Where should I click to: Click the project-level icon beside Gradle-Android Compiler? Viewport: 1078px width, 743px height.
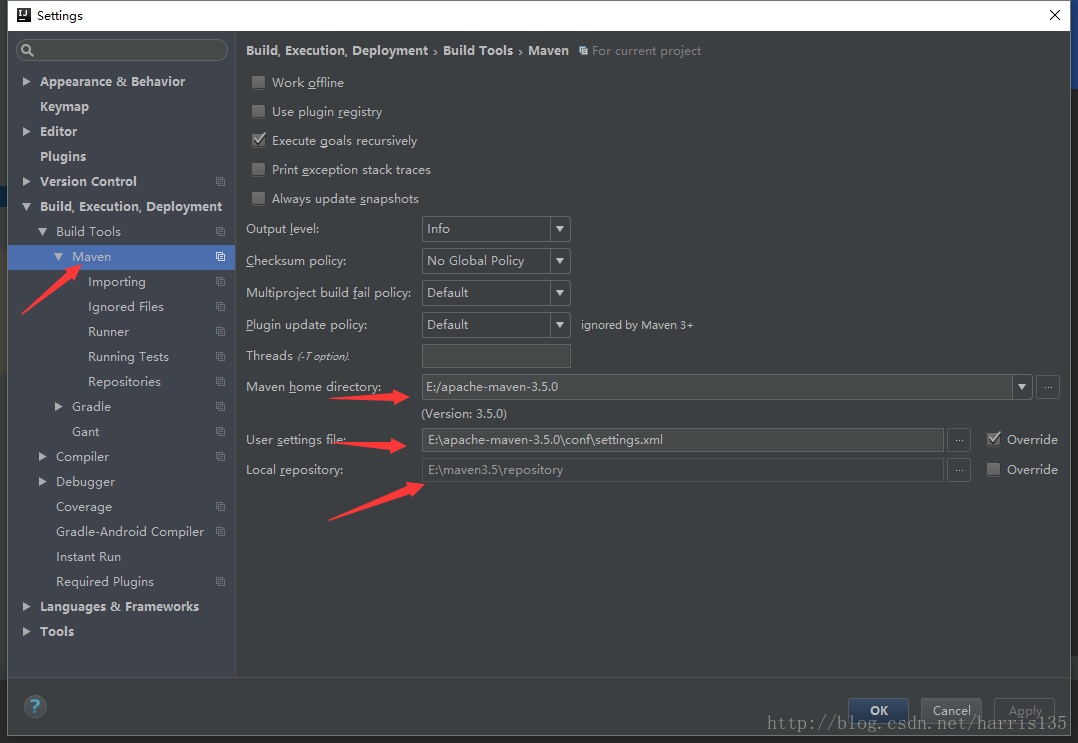click(221, 531)
